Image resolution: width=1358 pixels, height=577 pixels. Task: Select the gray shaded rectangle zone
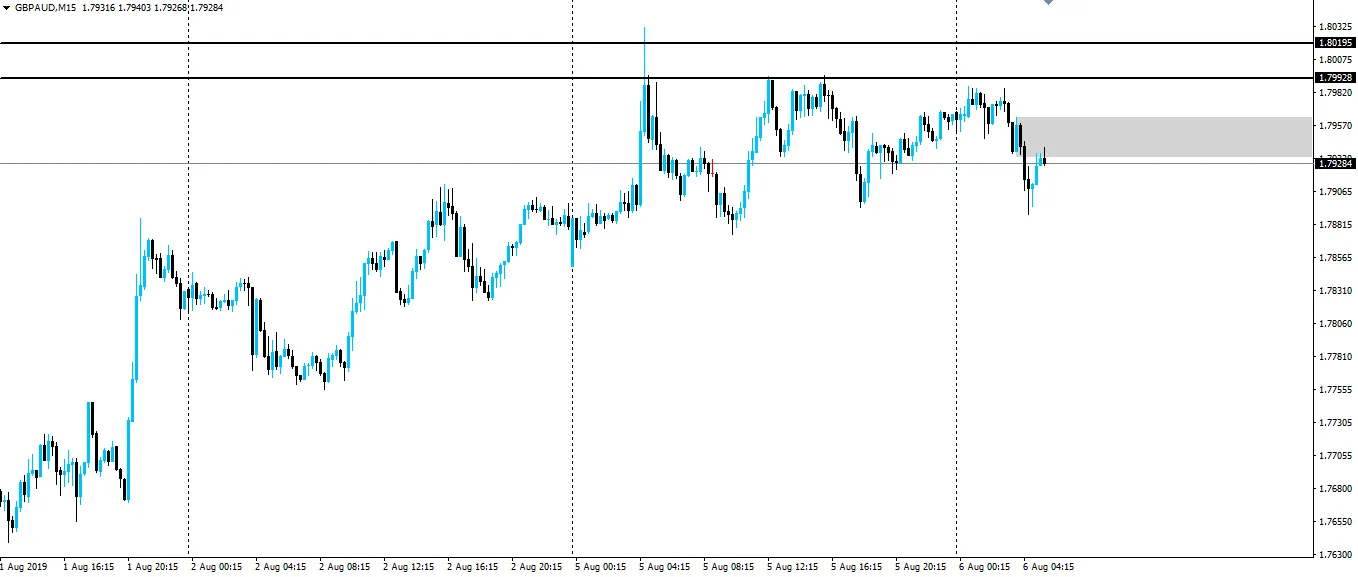tap(1165, 137)
